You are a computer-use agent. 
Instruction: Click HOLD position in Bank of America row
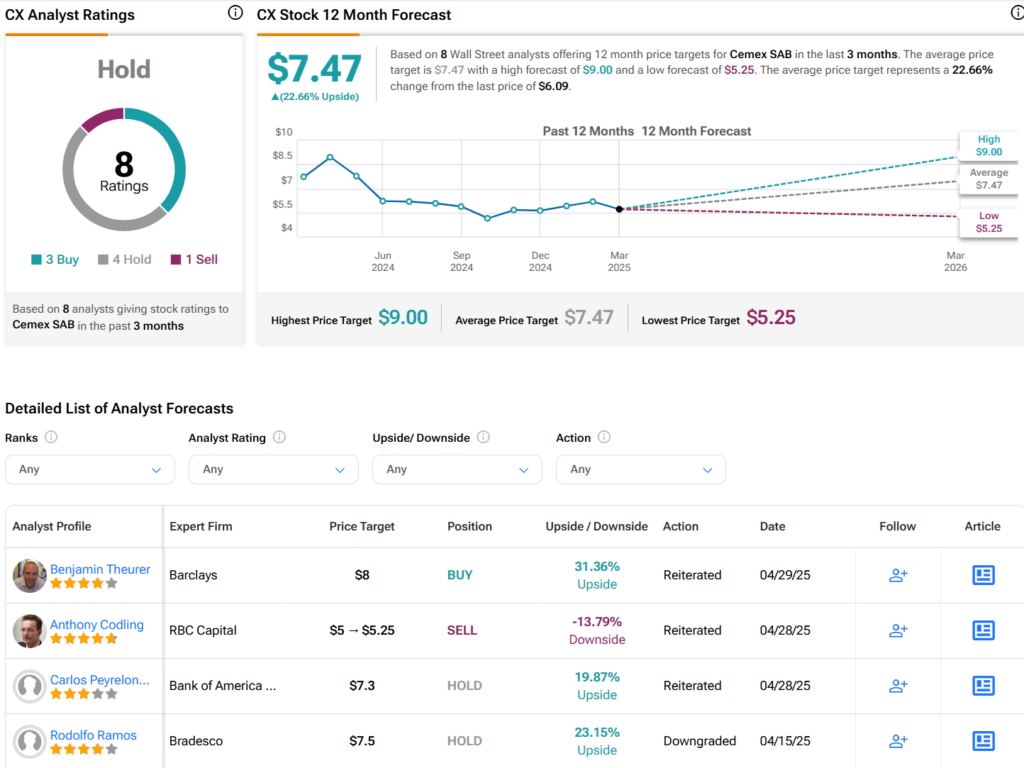464,686
